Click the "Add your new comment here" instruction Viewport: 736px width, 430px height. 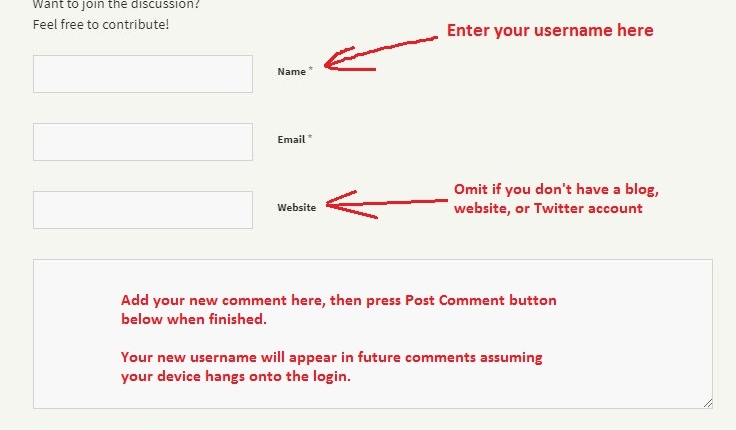pos(338,300)
